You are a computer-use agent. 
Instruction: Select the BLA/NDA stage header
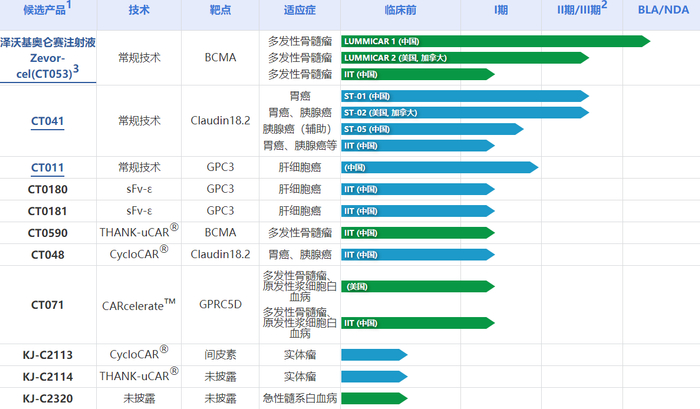point(663,10)
